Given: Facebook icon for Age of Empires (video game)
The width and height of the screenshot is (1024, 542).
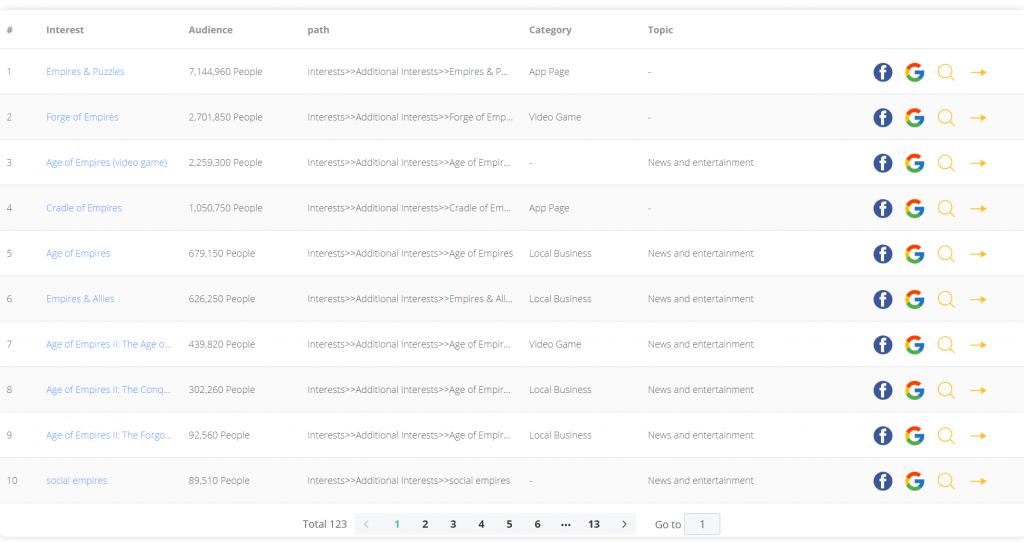Looking at the screenshot, I should click(x=882, y=163).
